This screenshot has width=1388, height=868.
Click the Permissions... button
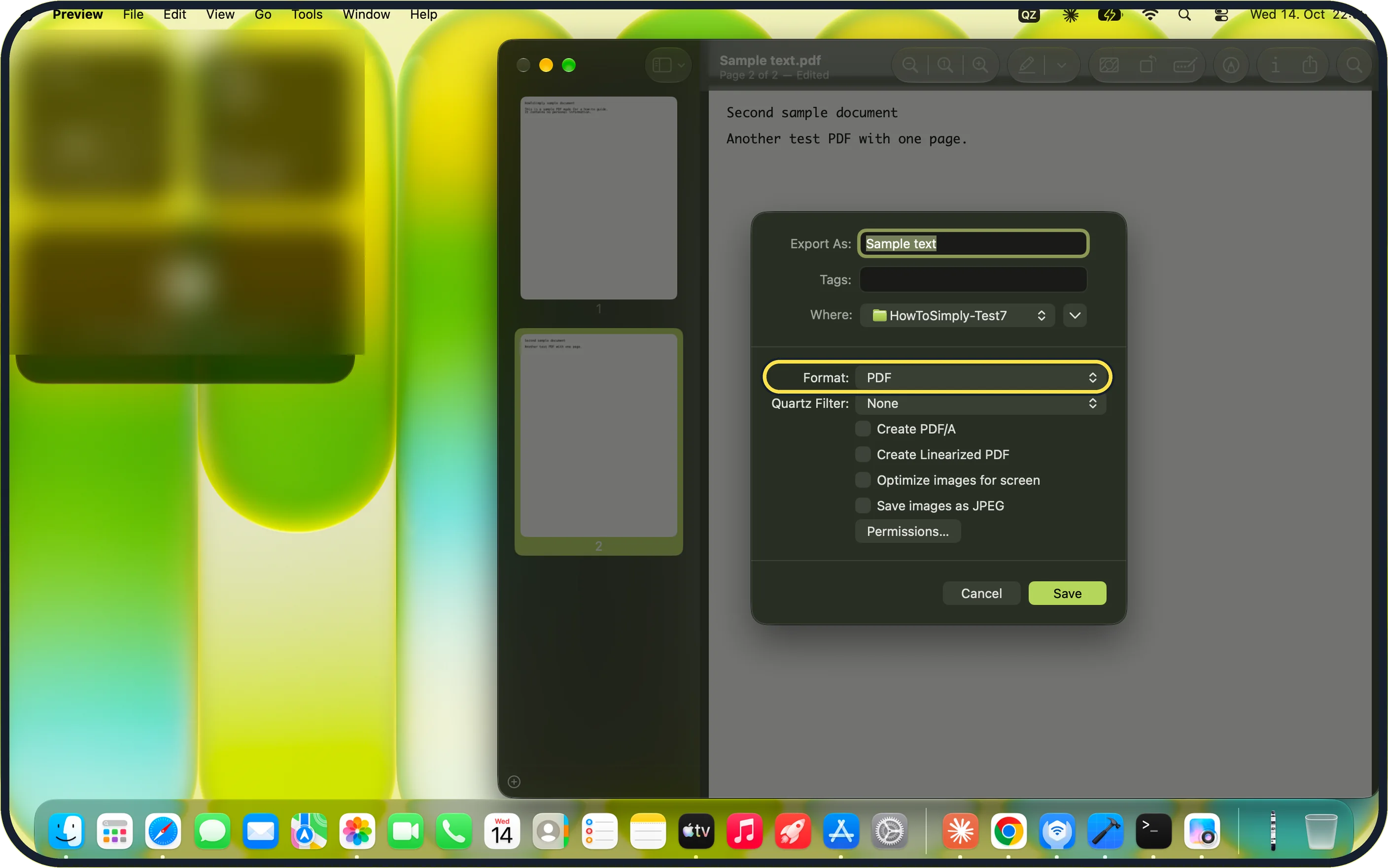(x=907, y=531)
